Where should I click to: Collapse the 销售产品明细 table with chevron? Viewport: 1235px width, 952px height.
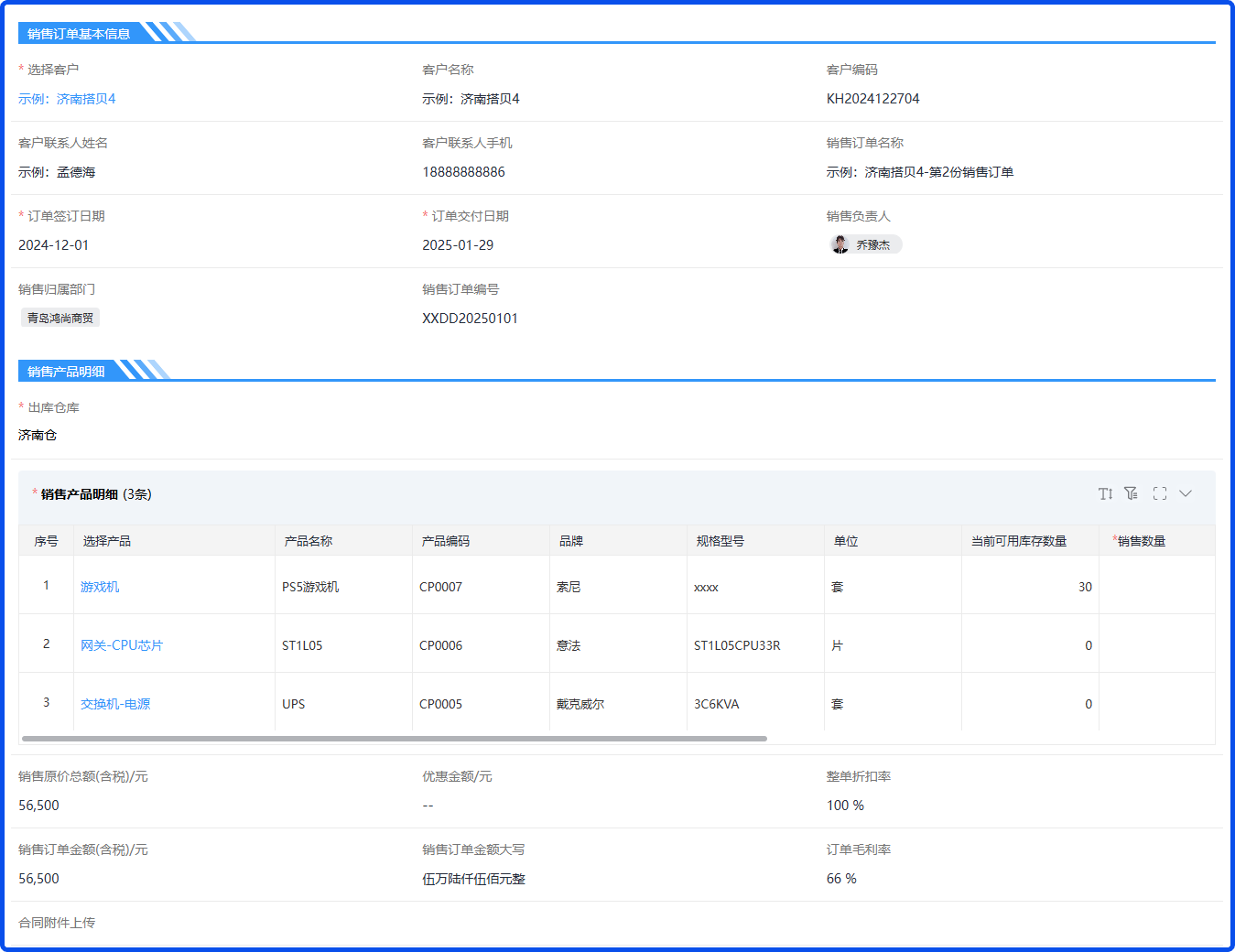[1186, 494]
